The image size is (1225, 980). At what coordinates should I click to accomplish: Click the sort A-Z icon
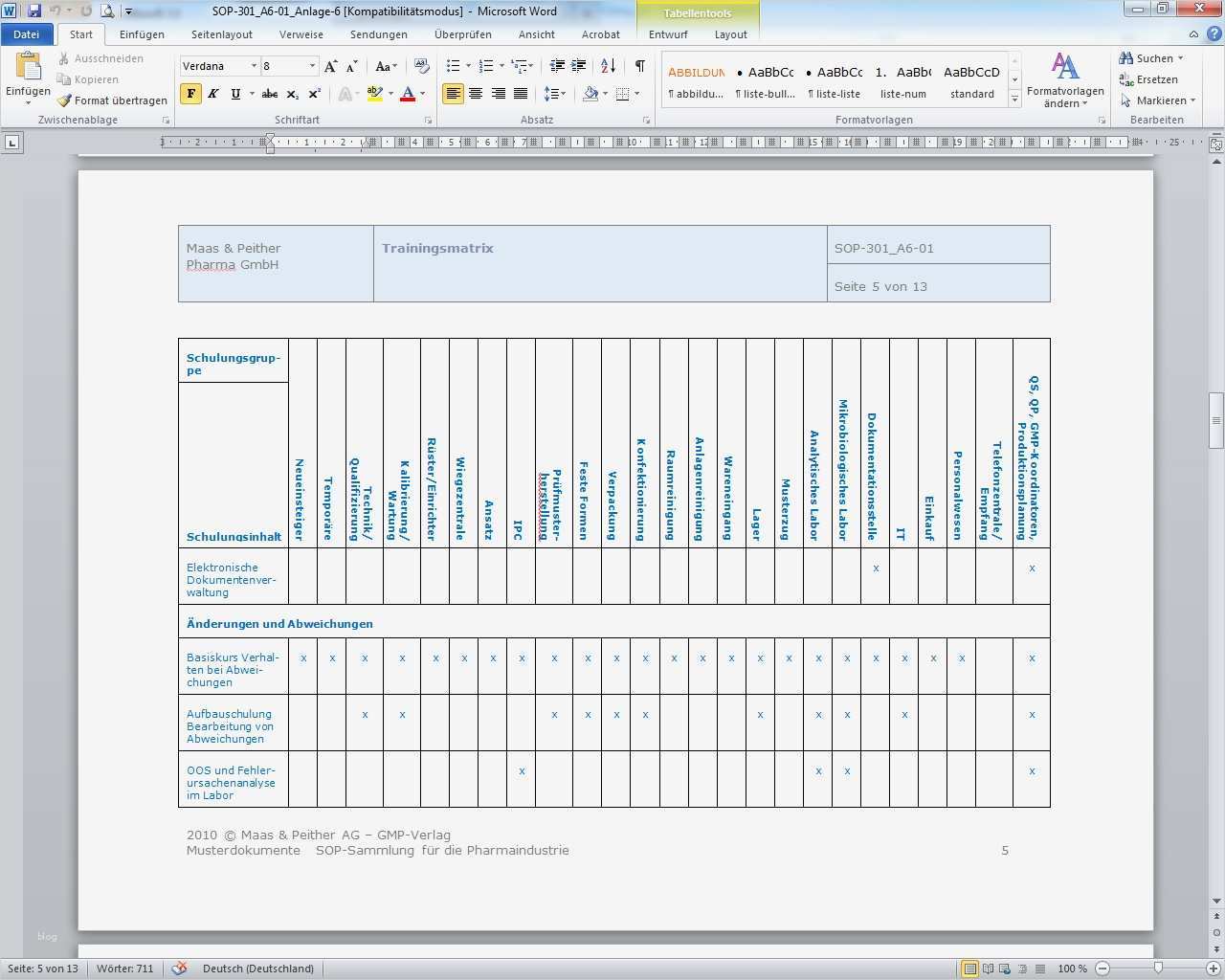(x=608, y=66)
